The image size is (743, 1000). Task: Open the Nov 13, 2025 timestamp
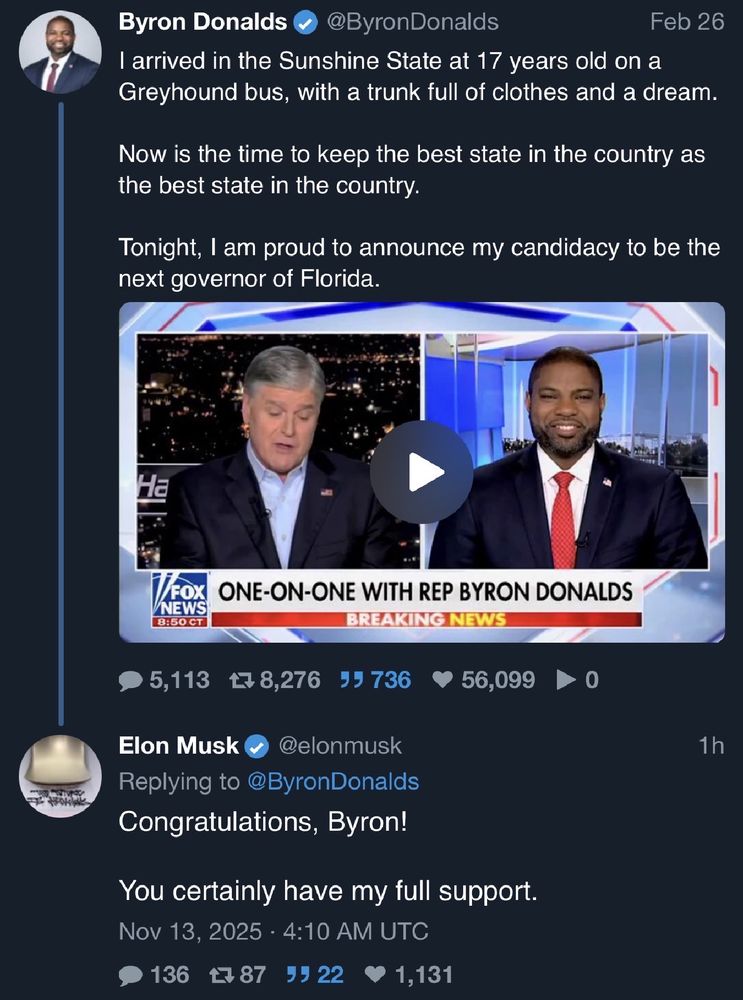click(273, 931)
